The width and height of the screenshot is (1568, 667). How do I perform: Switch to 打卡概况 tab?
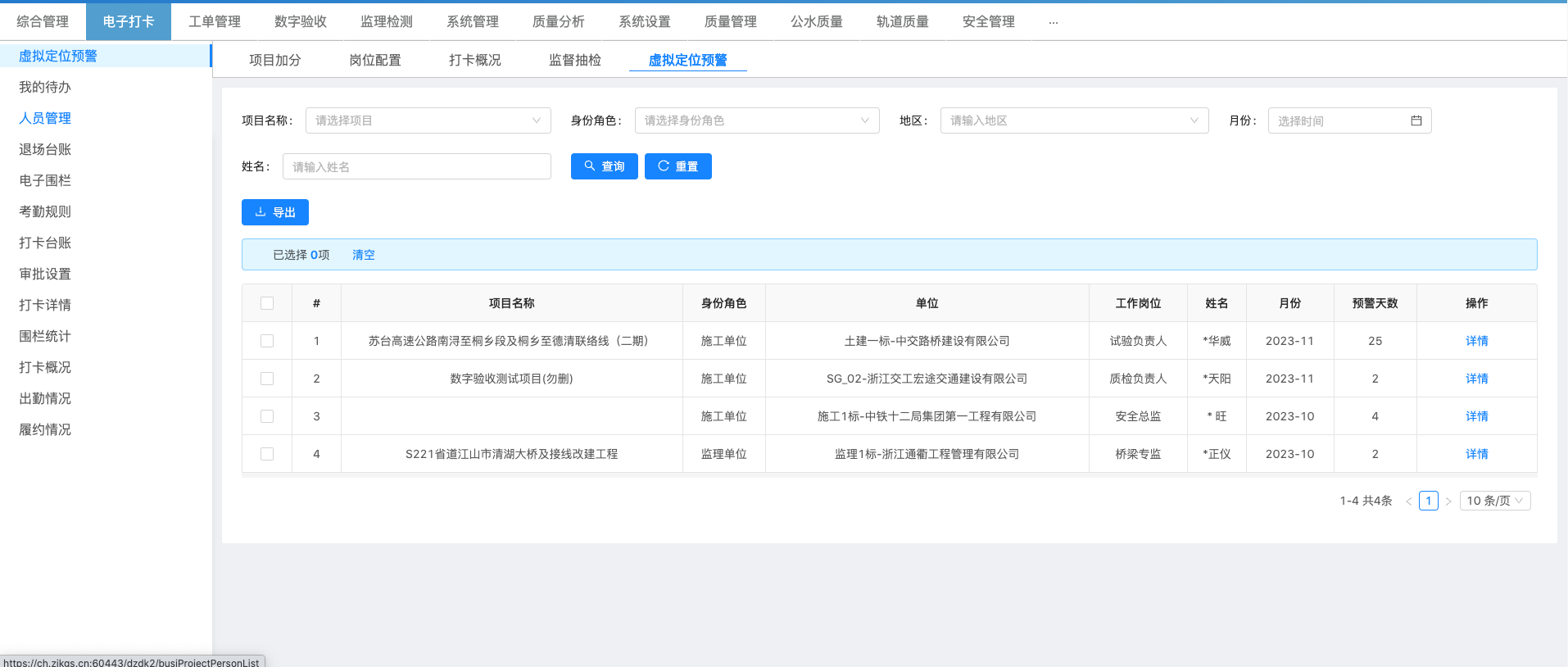(475, 60)
